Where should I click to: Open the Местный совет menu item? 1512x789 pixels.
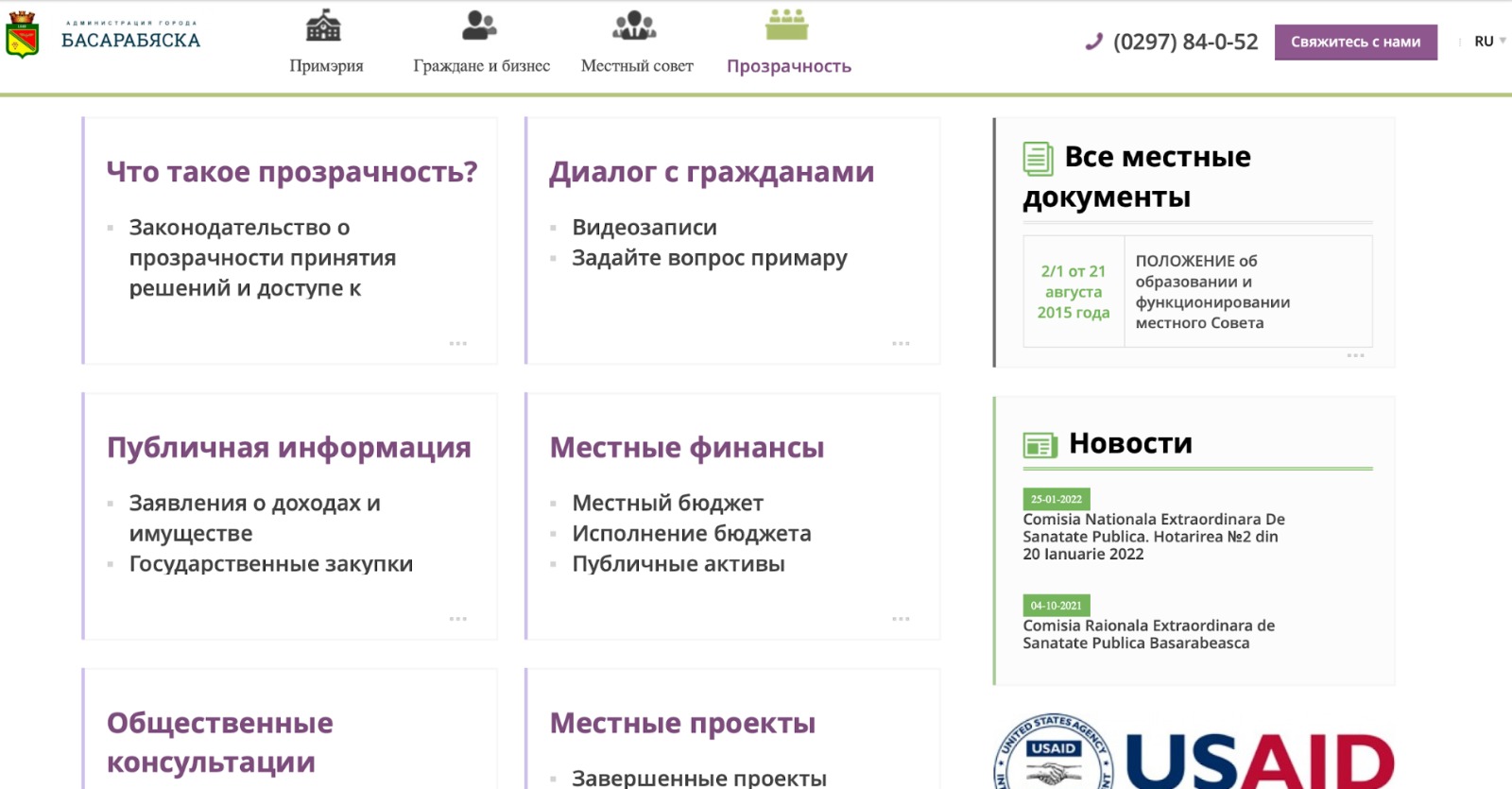(637, 66)
